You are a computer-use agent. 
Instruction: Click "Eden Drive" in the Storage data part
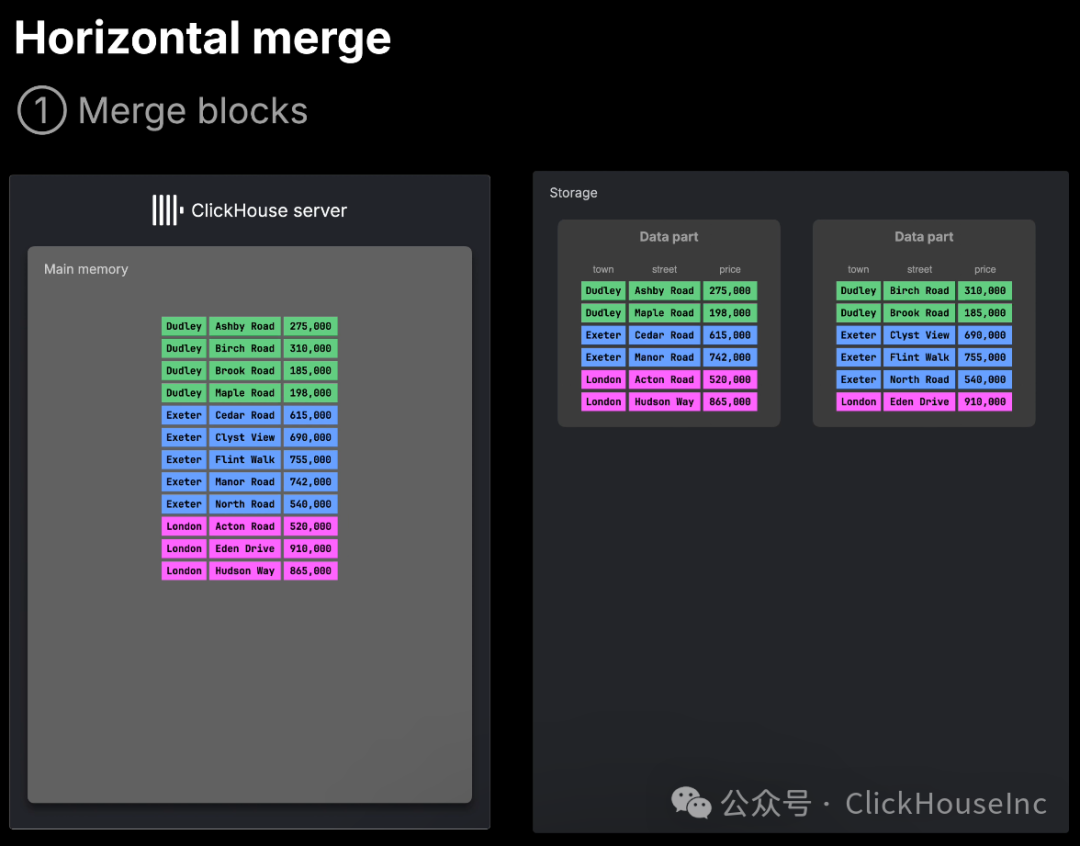click(920, 402)
